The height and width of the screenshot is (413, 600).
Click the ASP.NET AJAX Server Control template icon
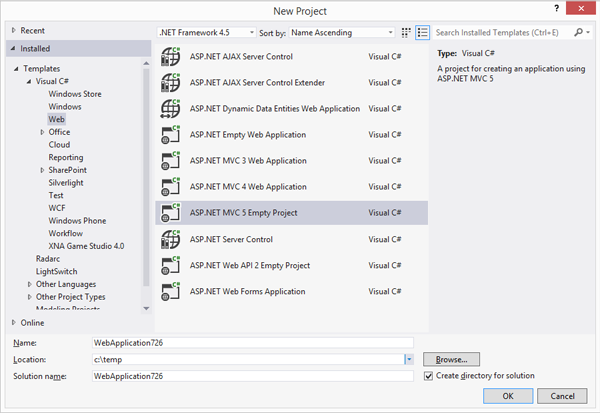[x=170, y=57]
